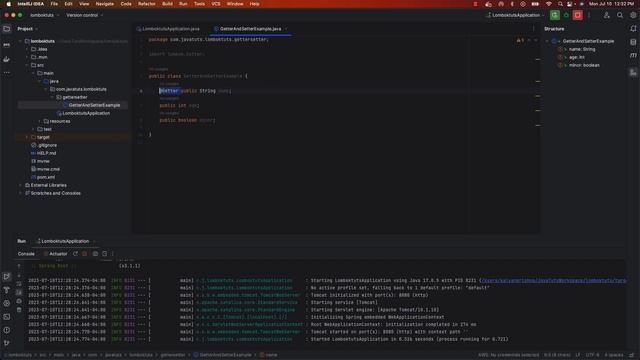Open the LombokTutsApplication run configuration dropdown

[516, 15]
